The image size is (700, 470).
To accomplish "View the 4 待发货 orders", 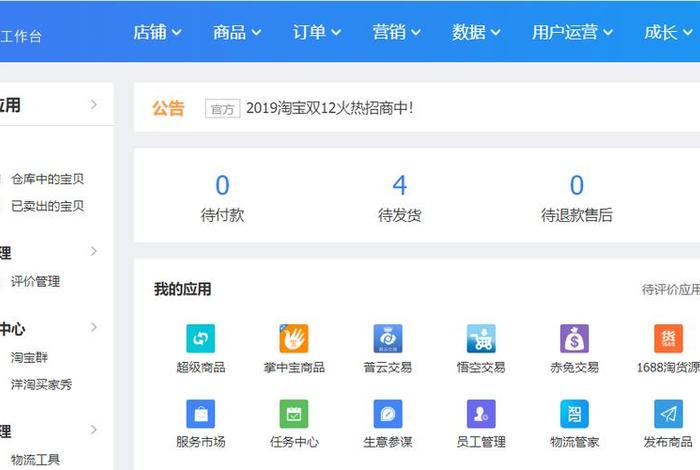I will (x=400, y=197).
